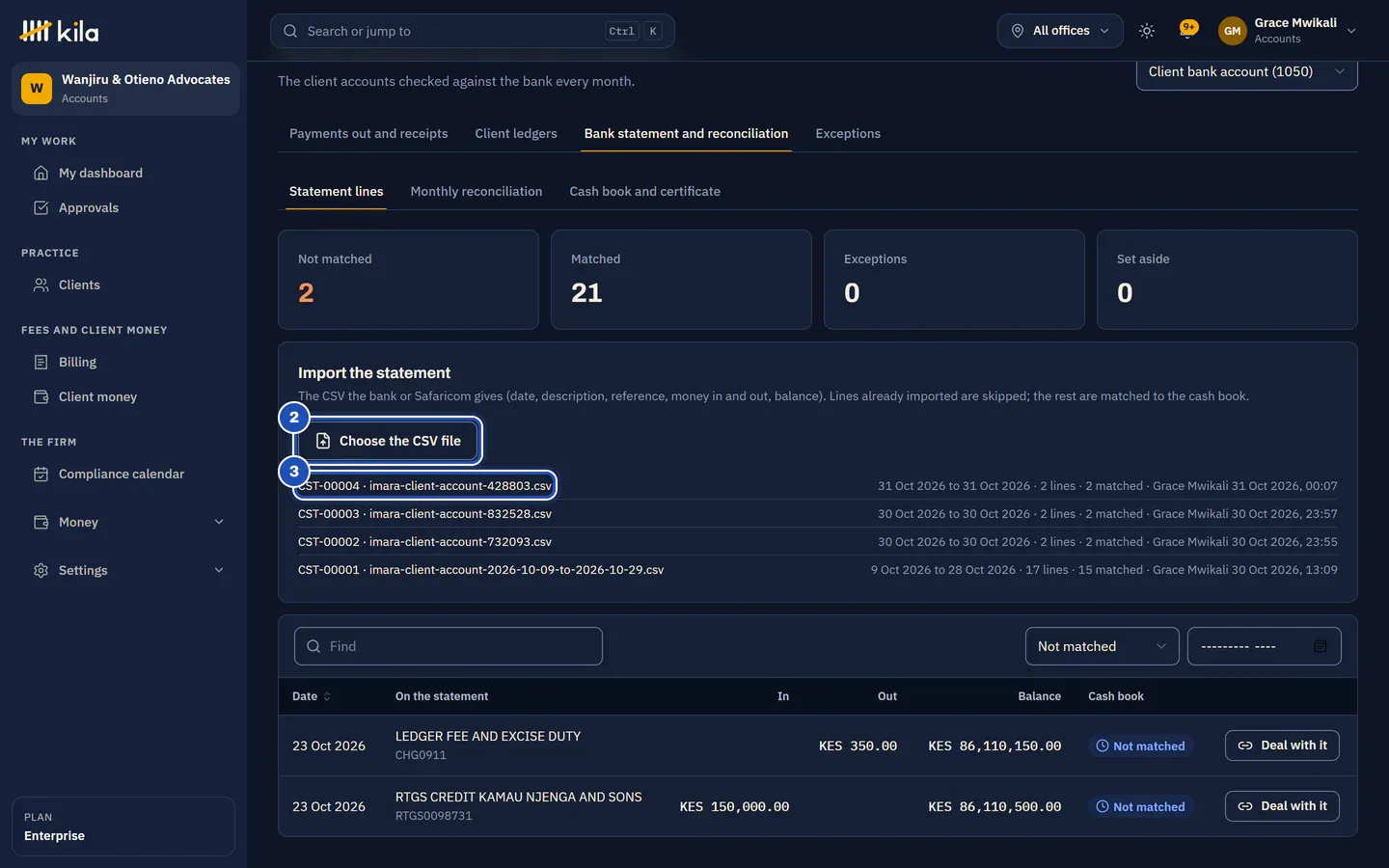This screenshot has width=1389, height=868.
Task: Click the Find input field
Action: tap(449, 646)
